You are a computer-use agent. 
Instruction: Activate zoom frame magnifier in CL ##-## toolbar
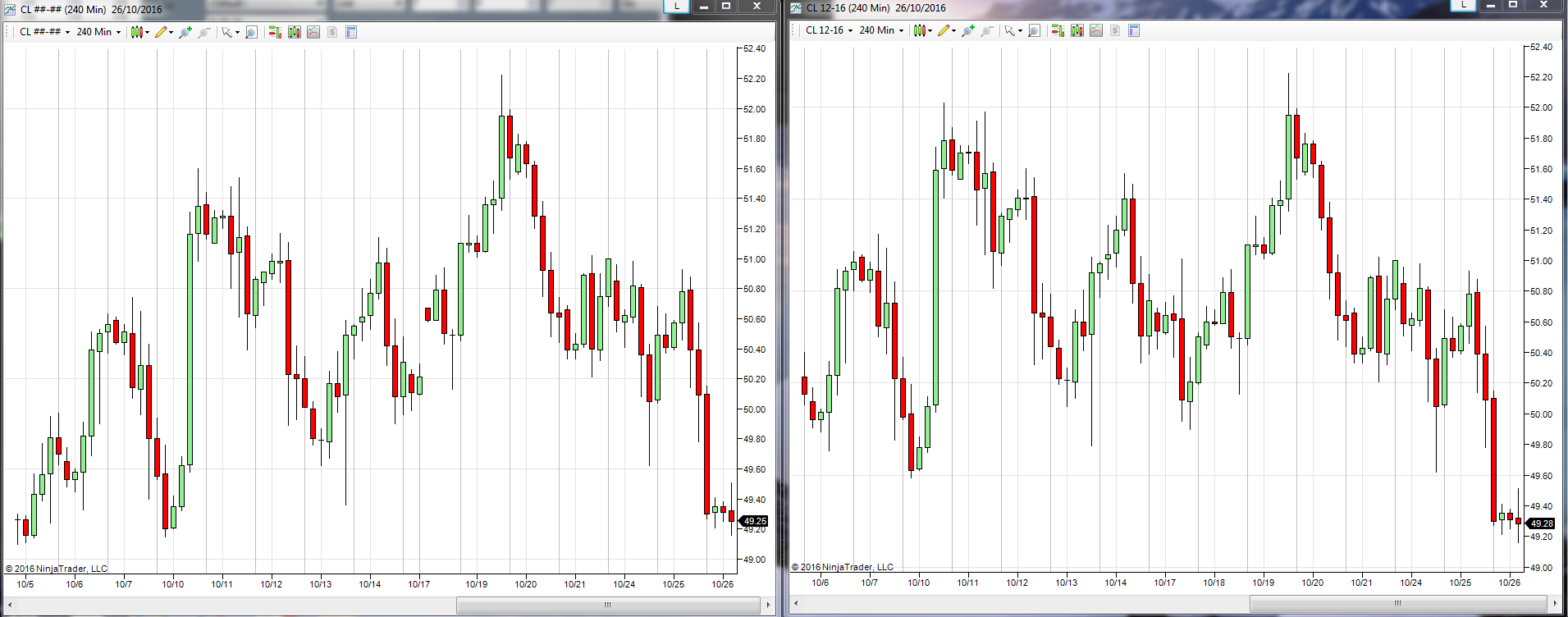pyautogui.click(x=252, y=32)
